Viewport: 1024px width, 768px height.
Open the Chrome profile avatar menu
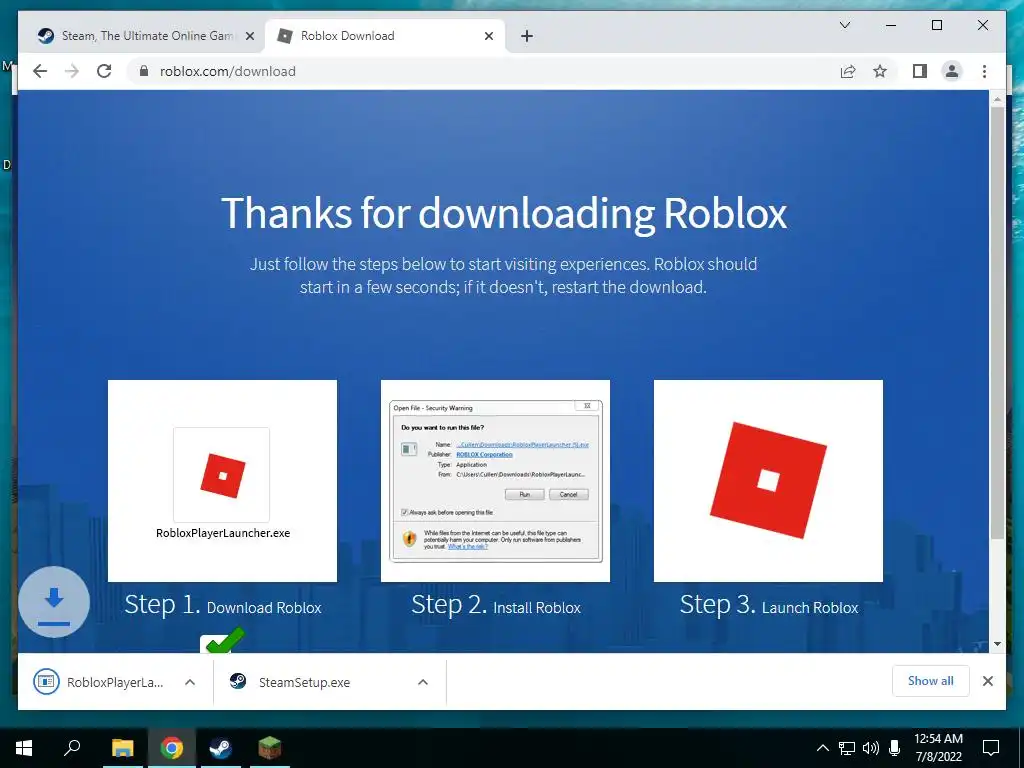pos(952,71)
